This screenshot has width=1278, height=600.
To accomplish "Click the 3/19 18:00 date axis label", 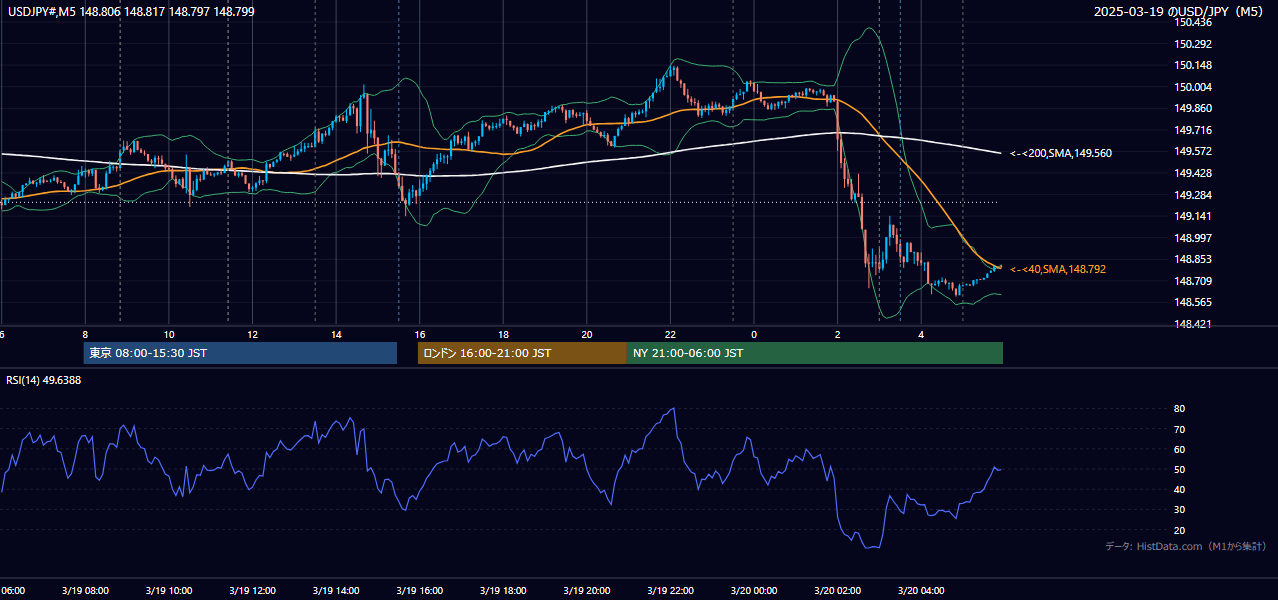I will tap(502, 591).
